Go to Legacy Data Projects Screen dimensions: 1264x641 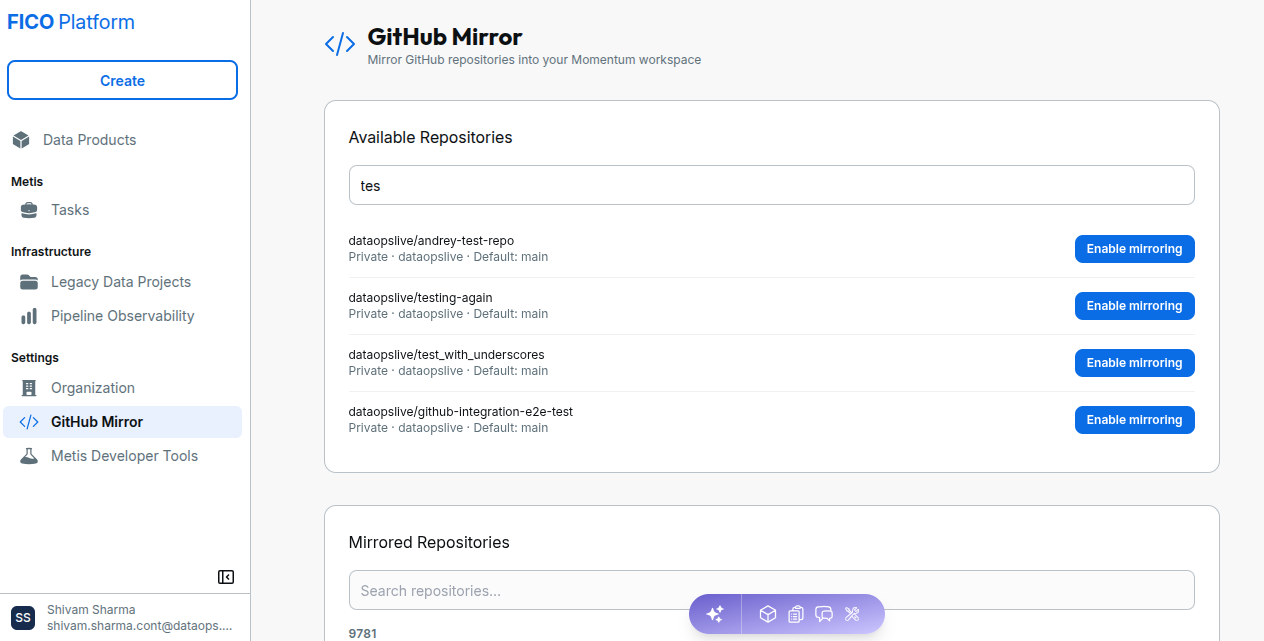122,282
